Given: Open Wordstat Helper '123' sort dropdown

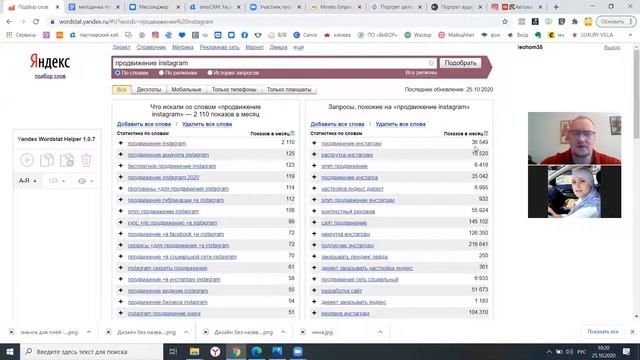Looking at the screenshot, I should pyautogui.click(x=56, y=181).
